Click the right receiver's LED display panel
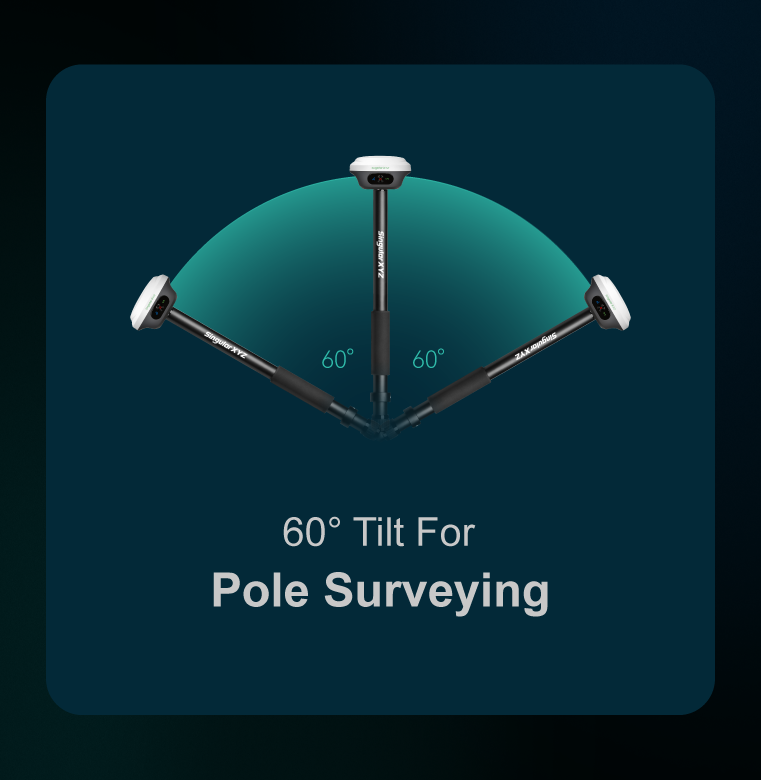The width and height of the screenshot is (761, 780). (601, 307)
